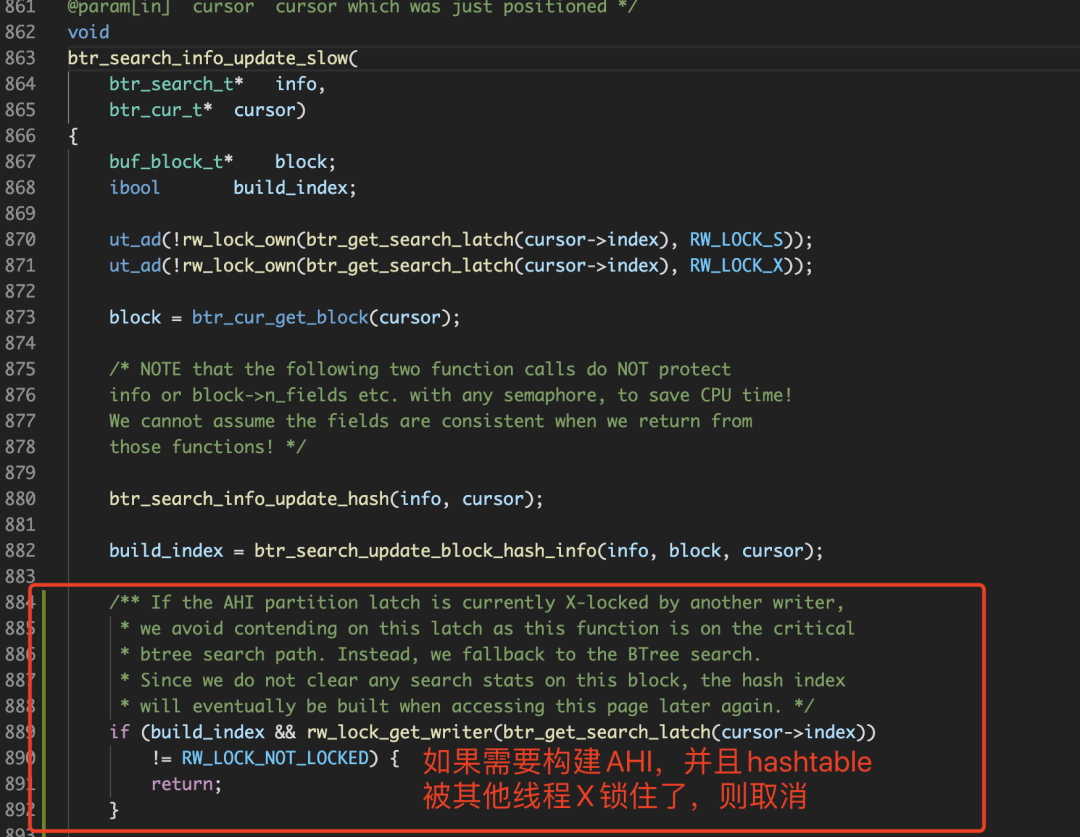Click the void keyword on line 862
Viewport: 1080px width, 837px height.
pos(88,32)
